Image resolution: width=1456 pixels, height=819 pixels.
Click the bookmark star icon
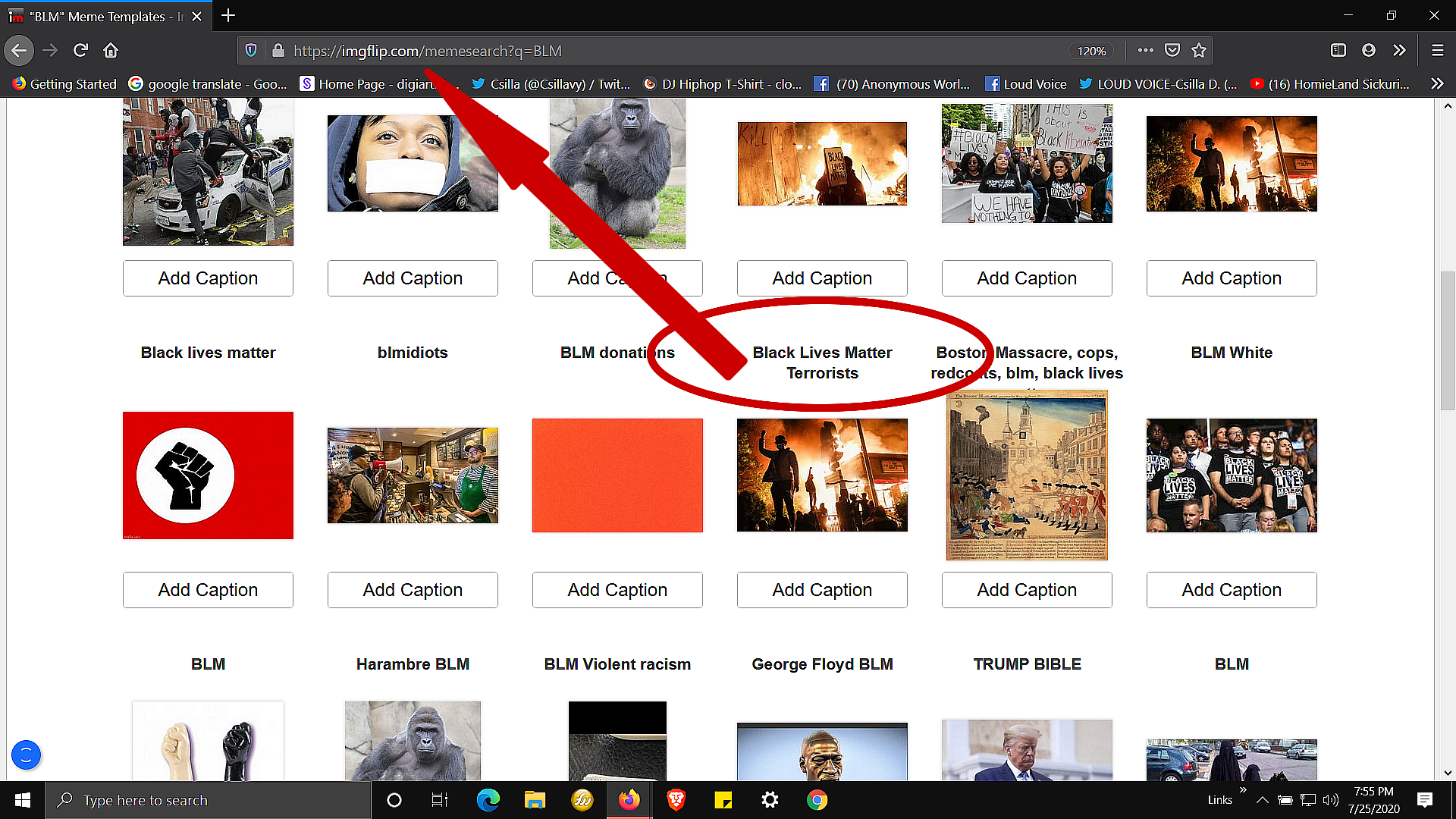pyautogui.click(x=1200, y=51)
